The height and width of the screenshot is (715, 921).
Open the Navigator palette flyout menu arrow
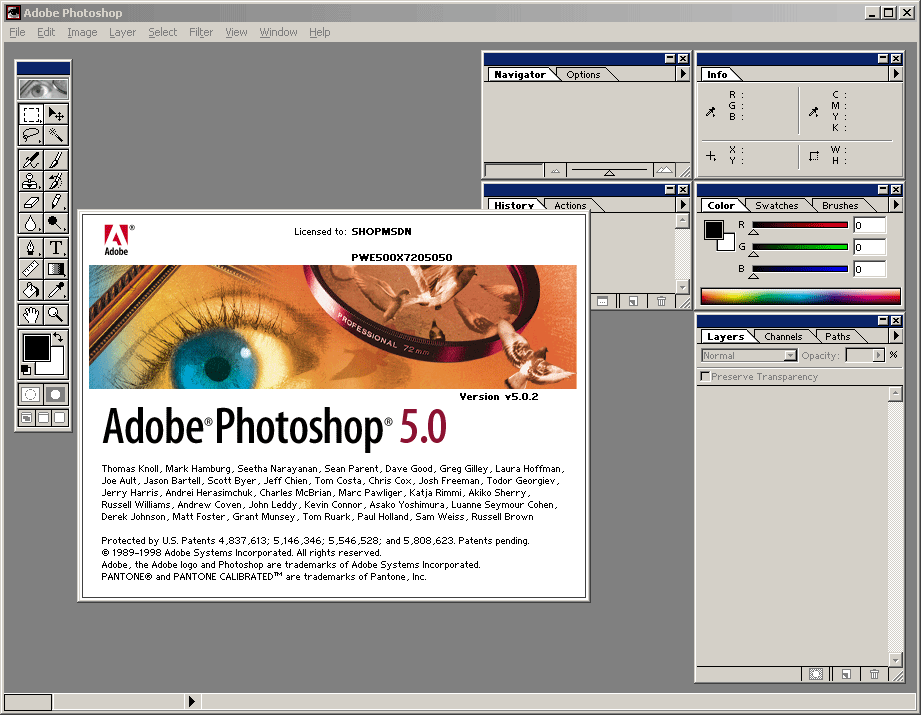pos(683,73)
